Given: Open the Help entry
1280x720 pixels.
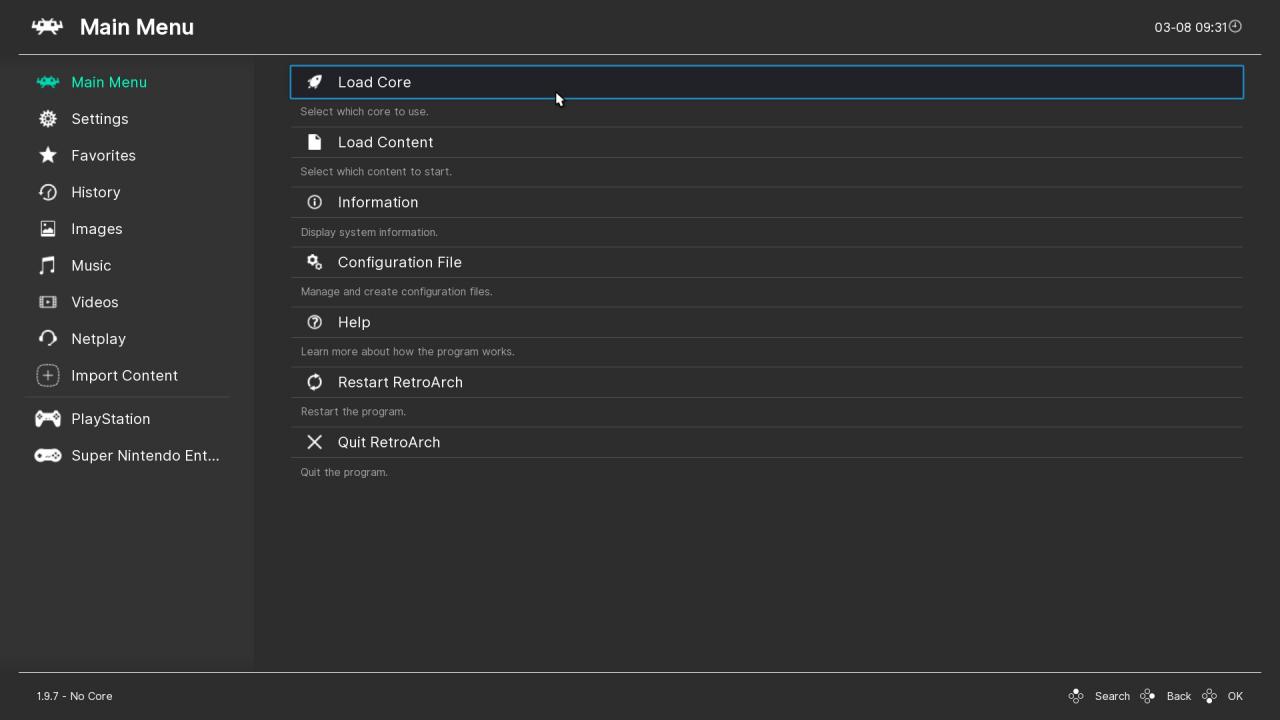Looking at the screenshot, I should [x=767, y=322].
